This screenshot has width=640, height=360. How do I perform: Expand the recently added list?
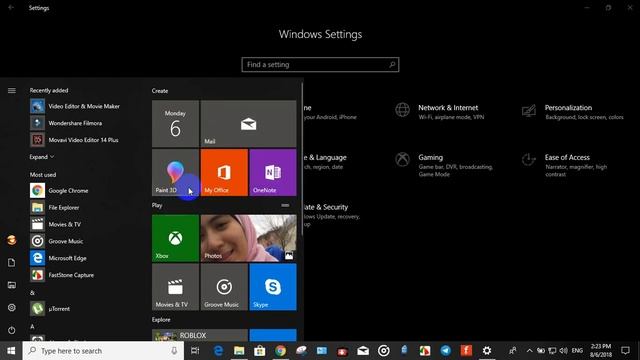(42, 157)
